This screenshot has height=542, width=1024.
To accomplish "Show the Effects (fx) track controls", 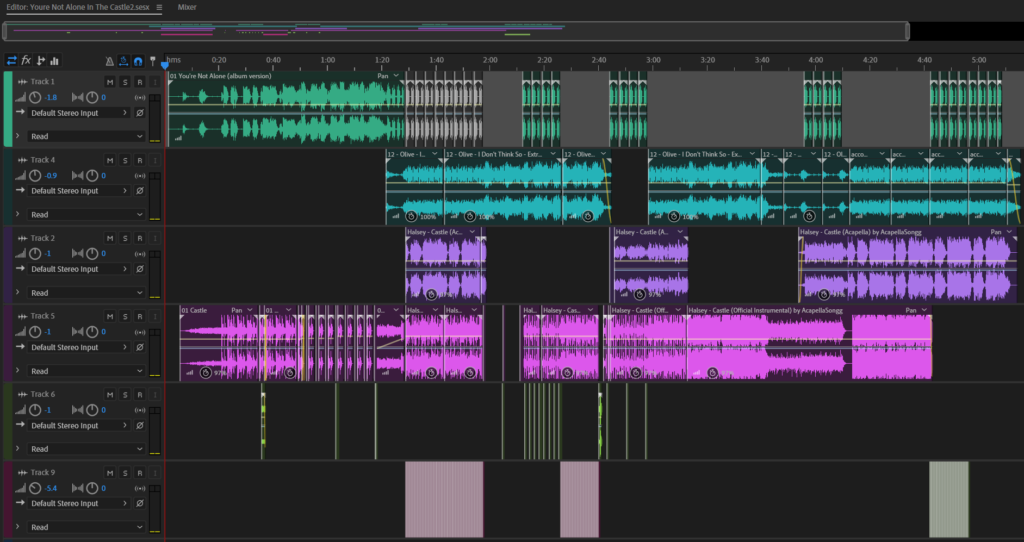I will [26, 61].
